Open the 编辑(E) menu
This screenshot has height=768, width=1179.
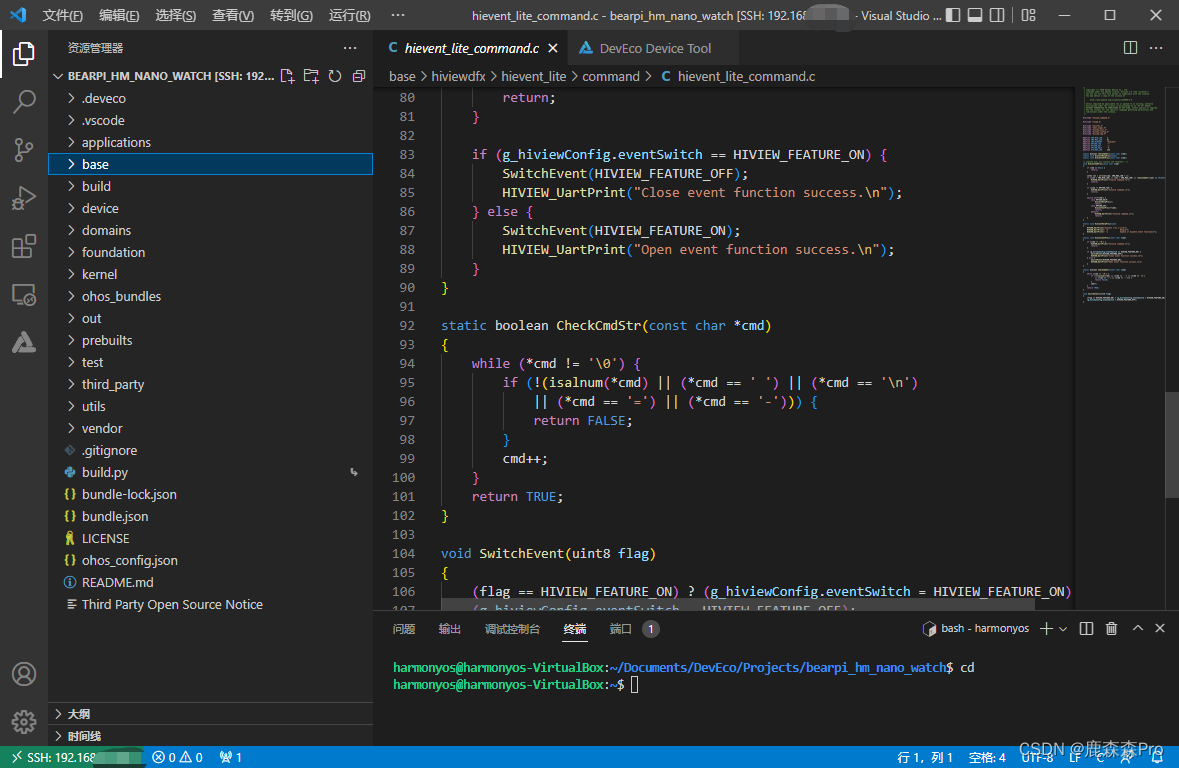point(119,15)
